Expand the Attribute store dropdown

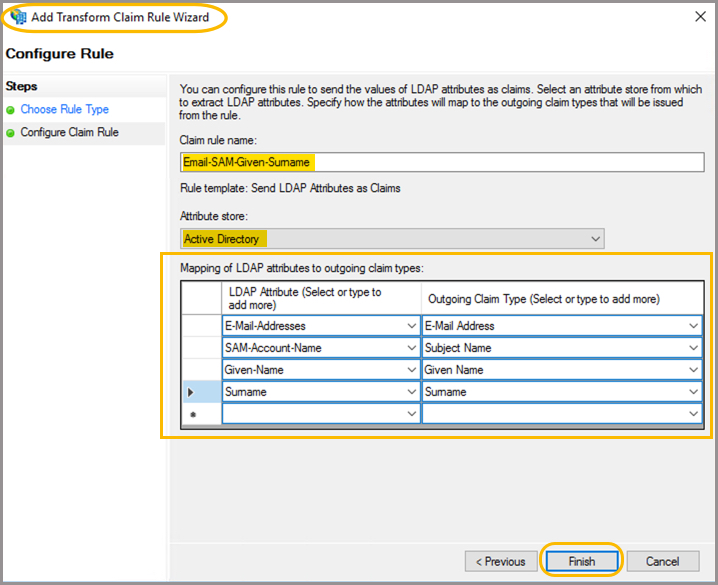pos(595,239)
